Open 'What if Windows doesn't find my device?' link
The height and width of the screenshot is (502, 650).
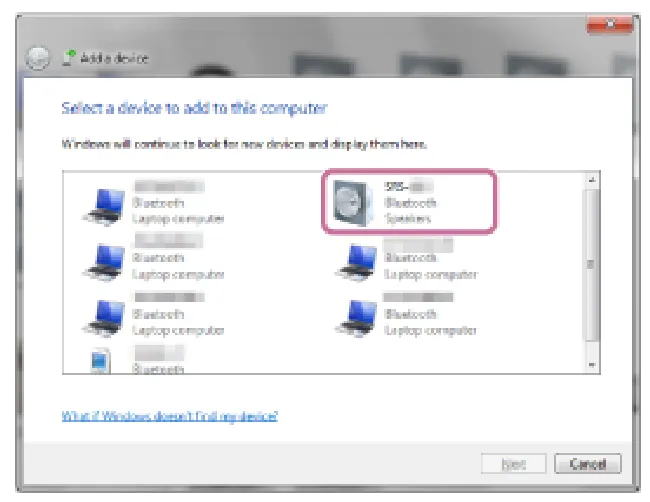point(170,416)
